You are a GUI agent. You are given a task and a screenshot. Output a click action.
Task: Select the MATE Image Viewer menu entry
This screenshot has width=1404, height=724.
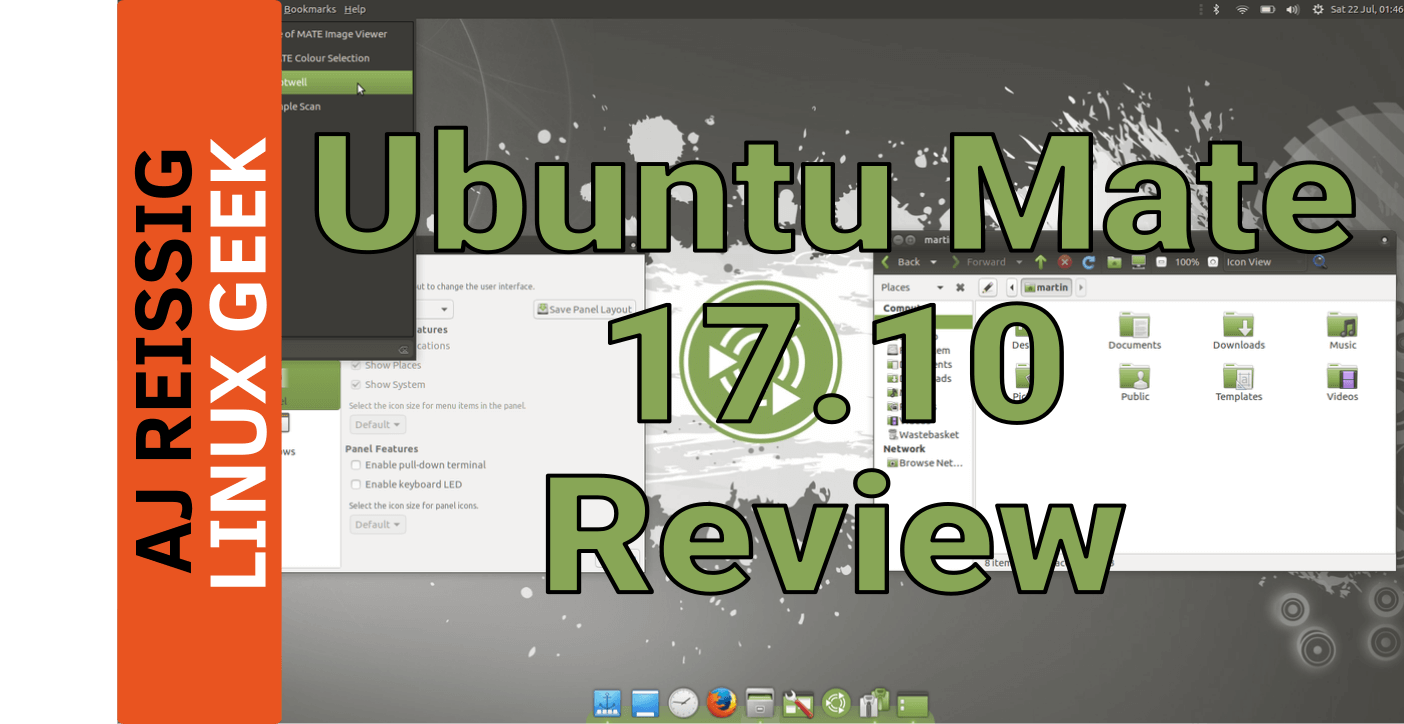(348, 34)
